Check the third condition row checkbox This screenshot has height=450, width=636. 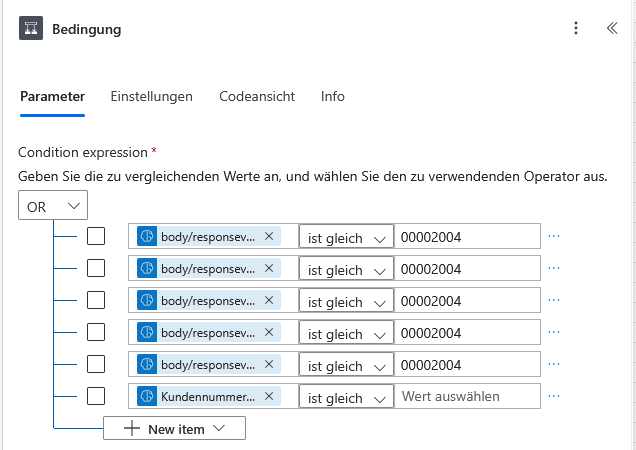(x=96, y=300)
